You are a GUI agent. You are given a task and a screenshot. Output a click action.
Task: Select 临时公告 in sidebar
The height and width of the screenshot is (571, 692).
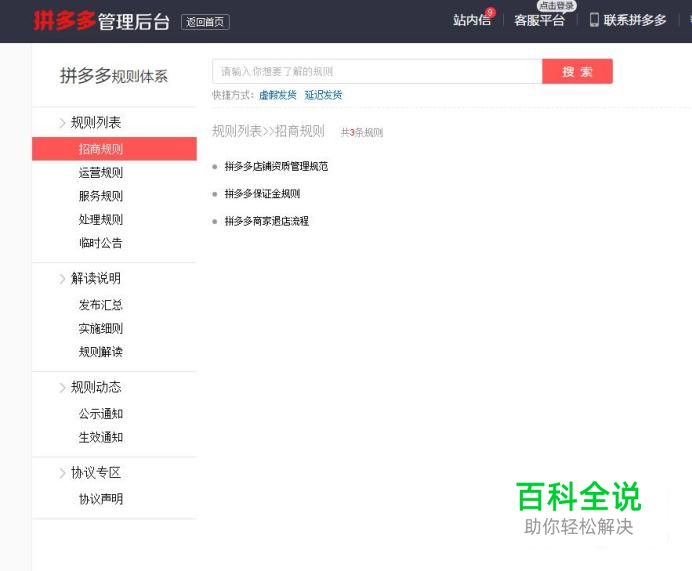point(101,243)
